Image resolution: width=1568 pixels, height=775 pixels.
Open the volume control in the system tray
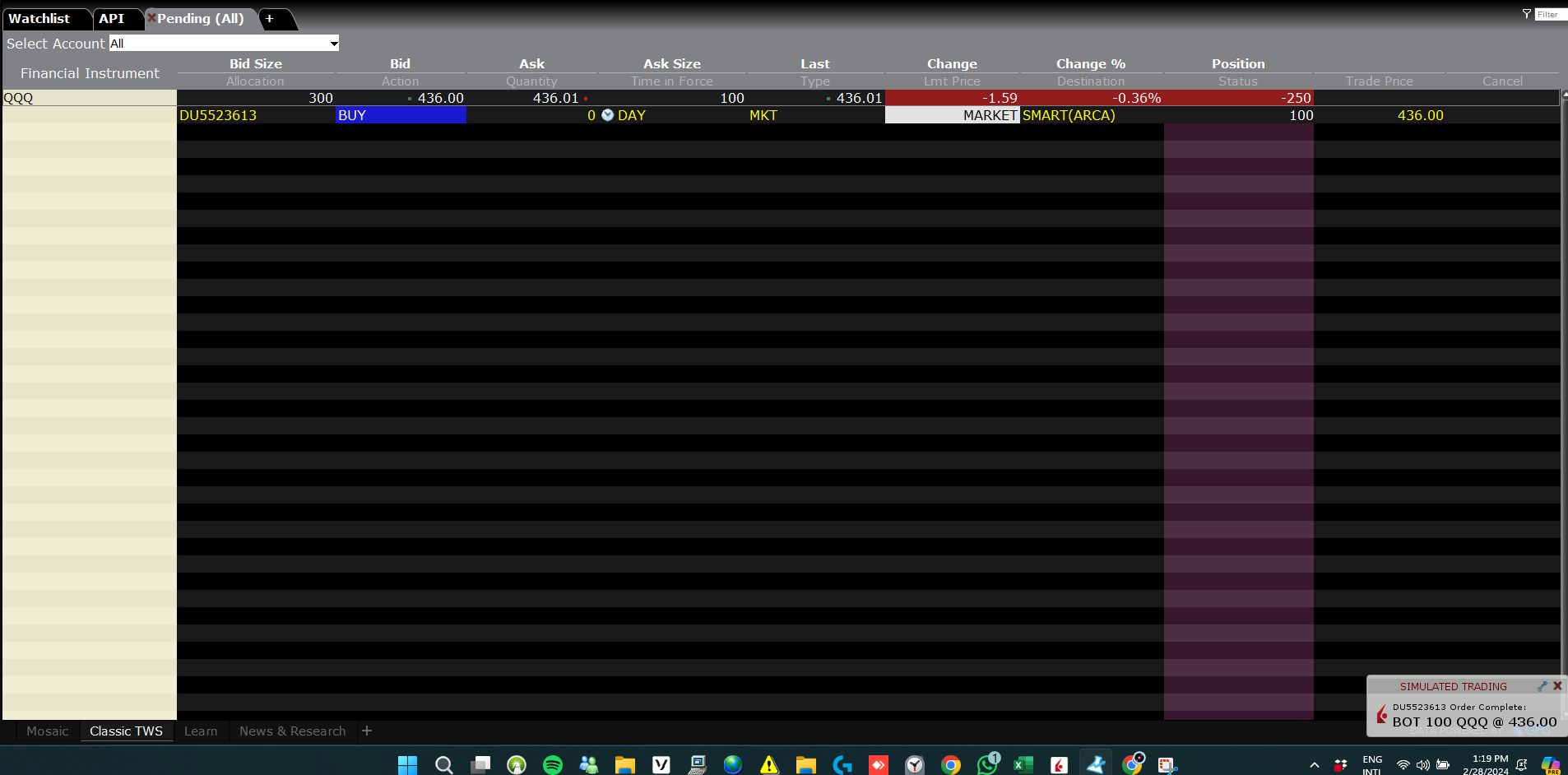coord(1422,765)
